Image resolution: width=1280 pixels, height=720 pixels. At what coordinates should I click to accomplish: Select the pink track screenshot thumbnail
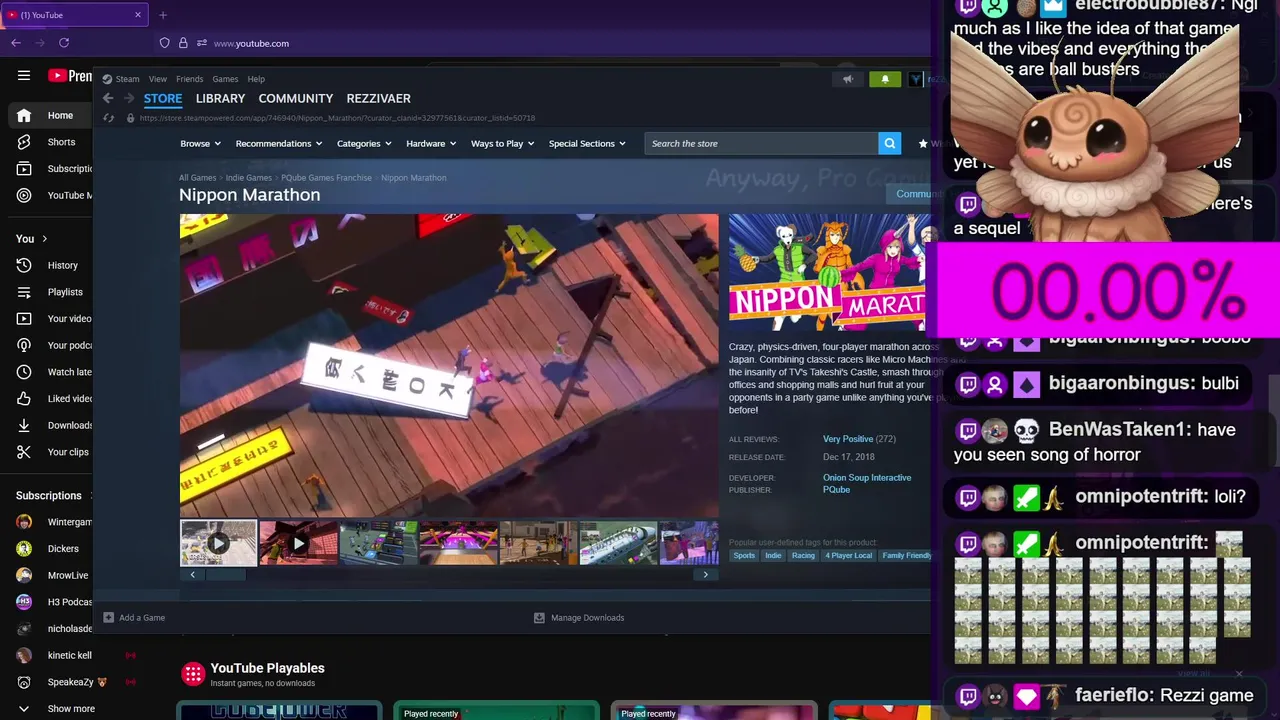pos(458,543)
